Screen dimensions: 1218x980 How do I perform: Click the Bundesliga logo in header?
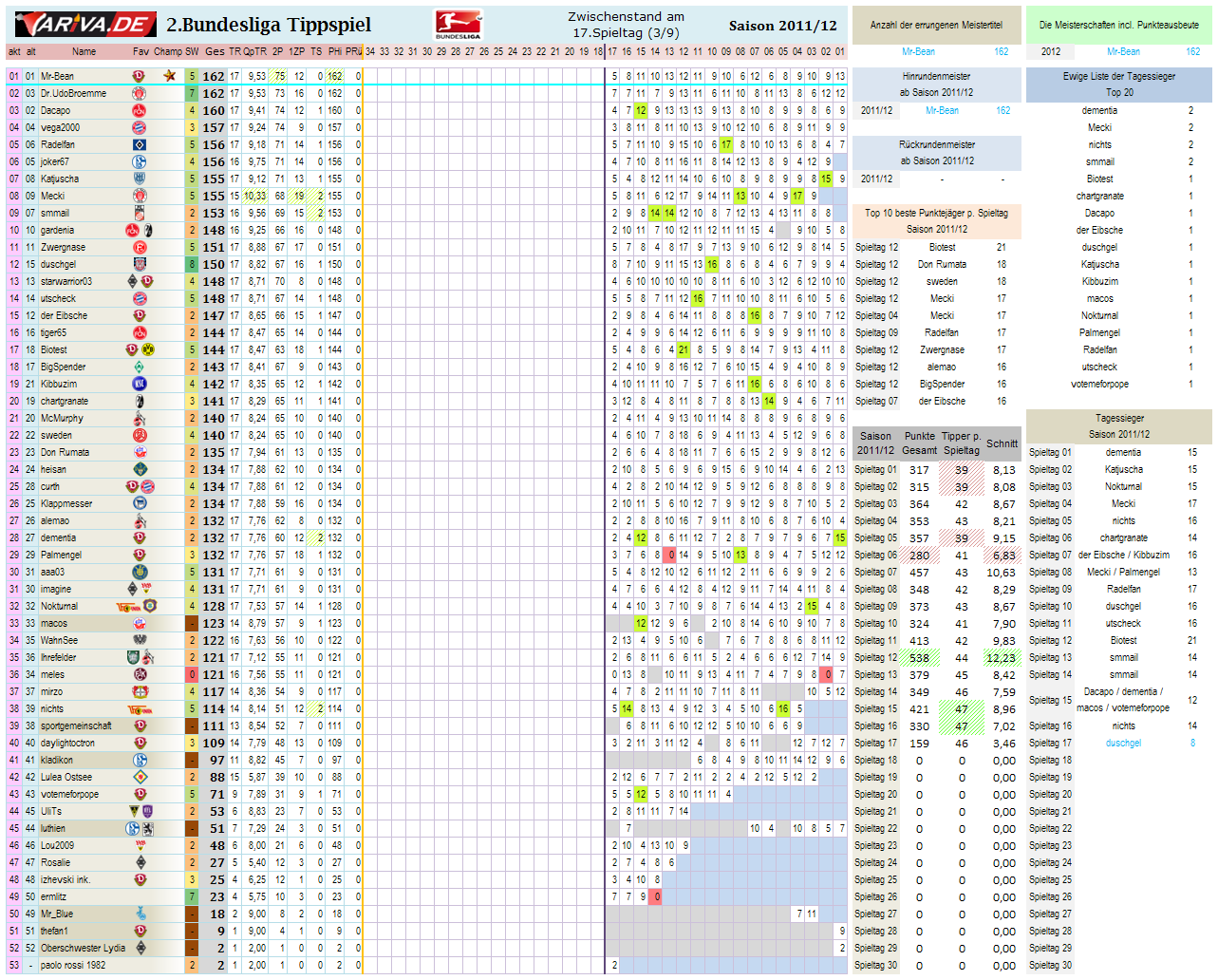(458, 25)
